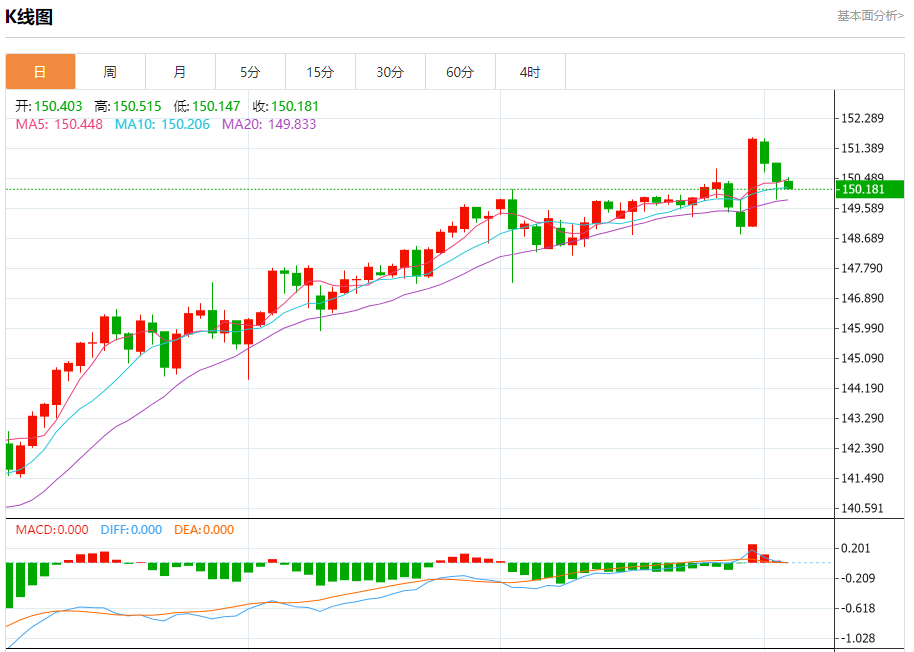Click the 151.389 axis value
This screenshot has height=652, width=914.
click(x=862, y=148)
